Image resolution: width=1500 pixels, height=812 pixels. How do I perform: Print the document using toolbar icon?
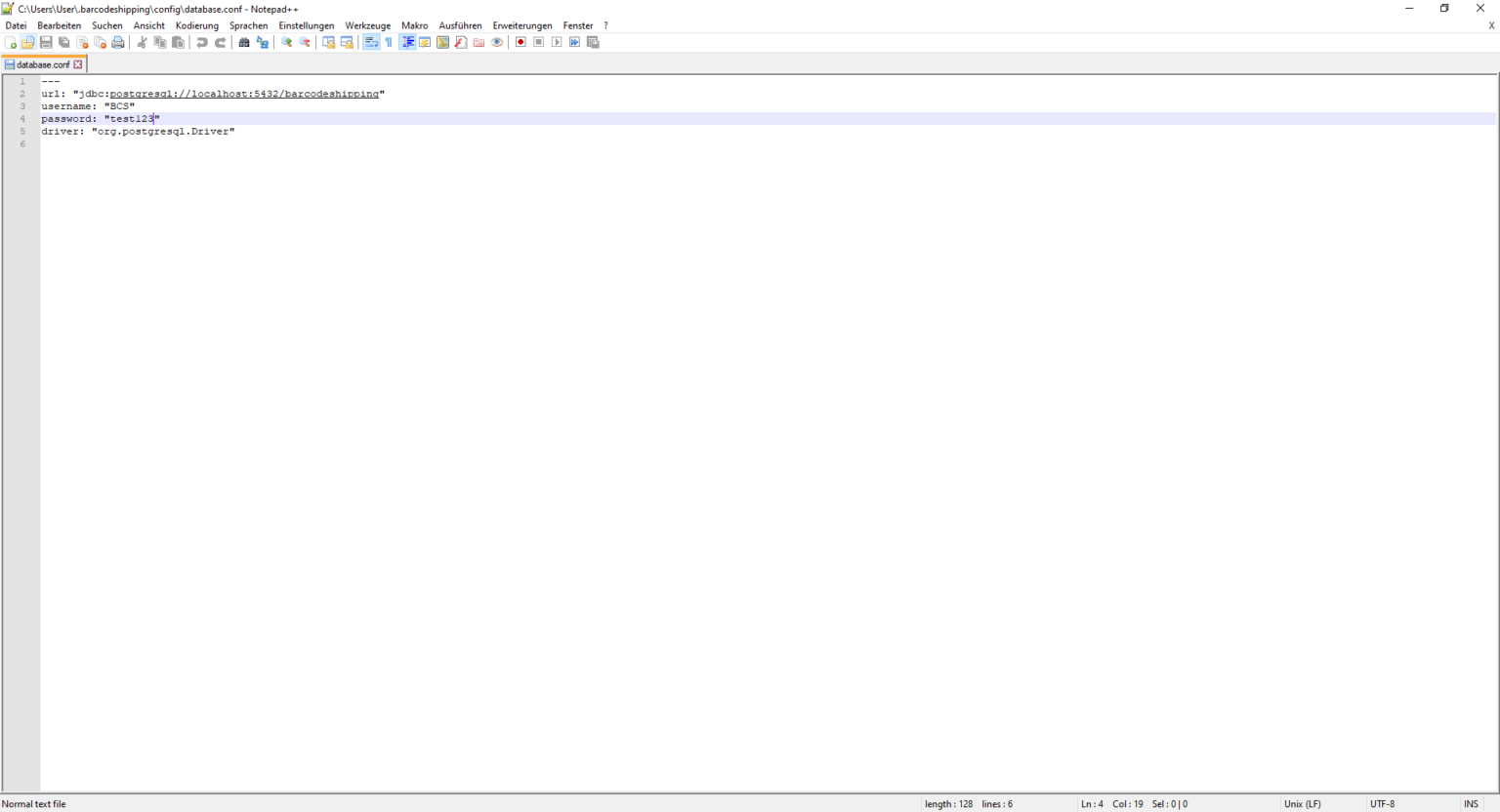click(x=118, y=43)
